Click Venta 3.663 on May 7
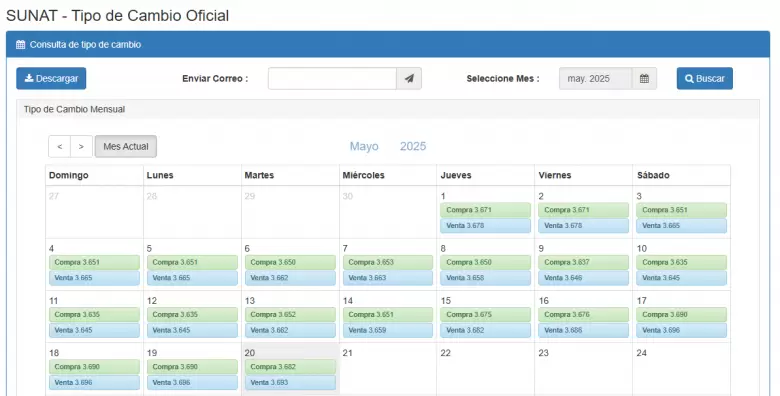Screen dimensions: 780x396 (x=388, y=278)
